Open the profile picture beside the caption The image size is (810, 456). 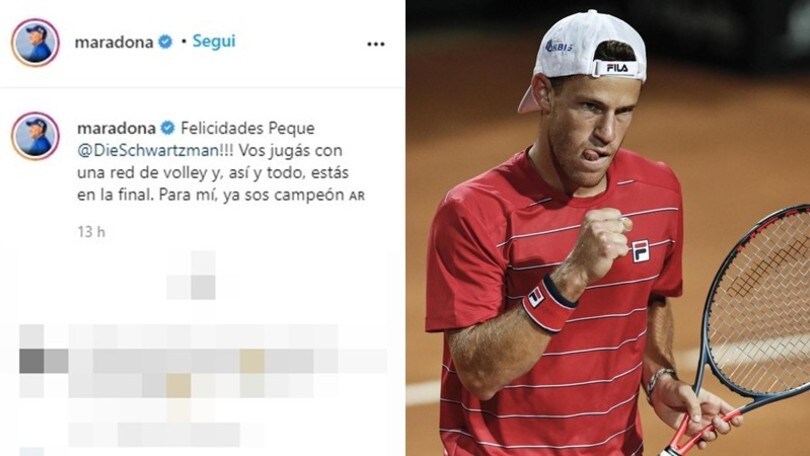pos(35,136)
